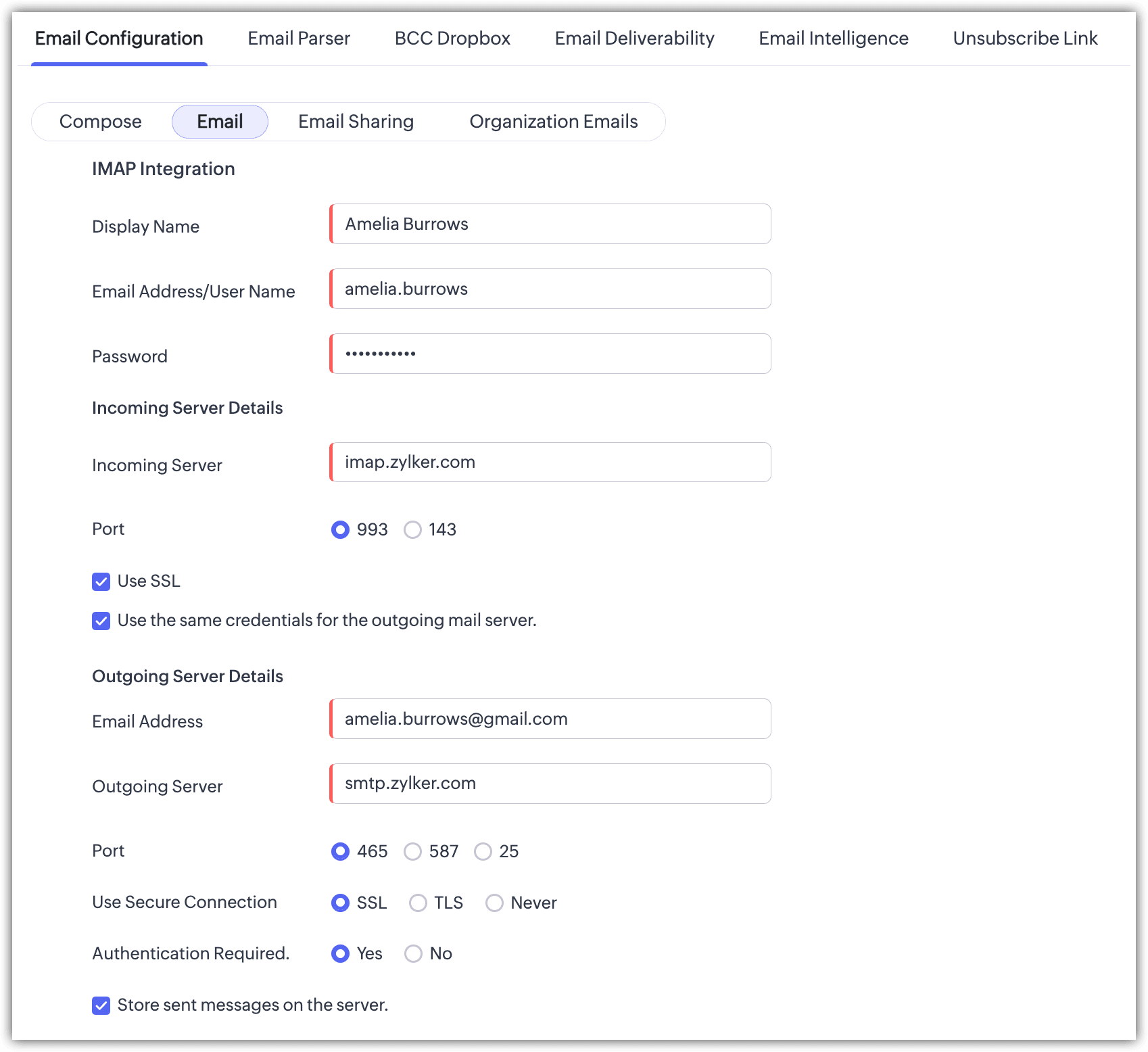Select outgoing port 25
This screenshot has width=1148, height=1052.
(483, 851)
